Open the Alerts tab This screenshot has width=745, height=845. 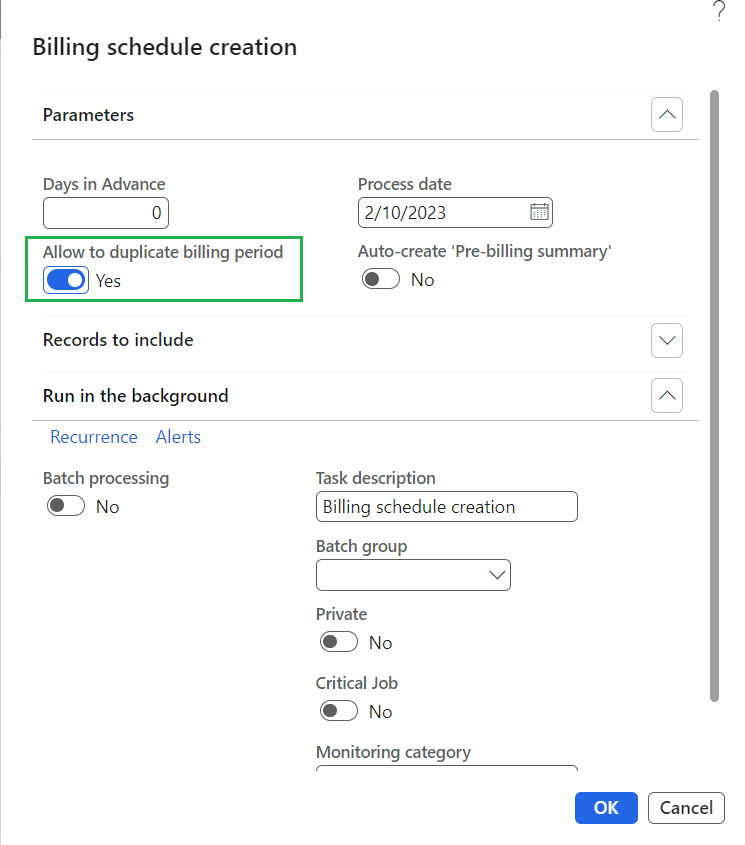[x=178, y=437]
